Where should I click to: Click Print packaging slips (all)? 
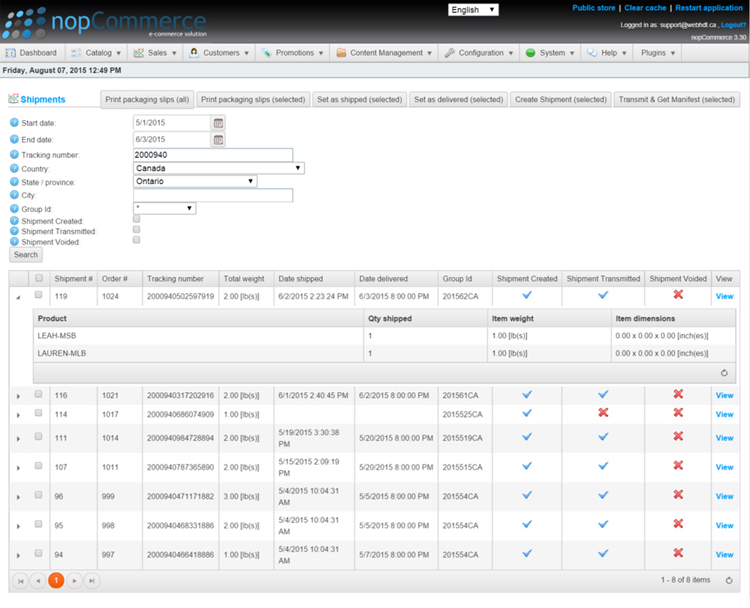point(147,99)
